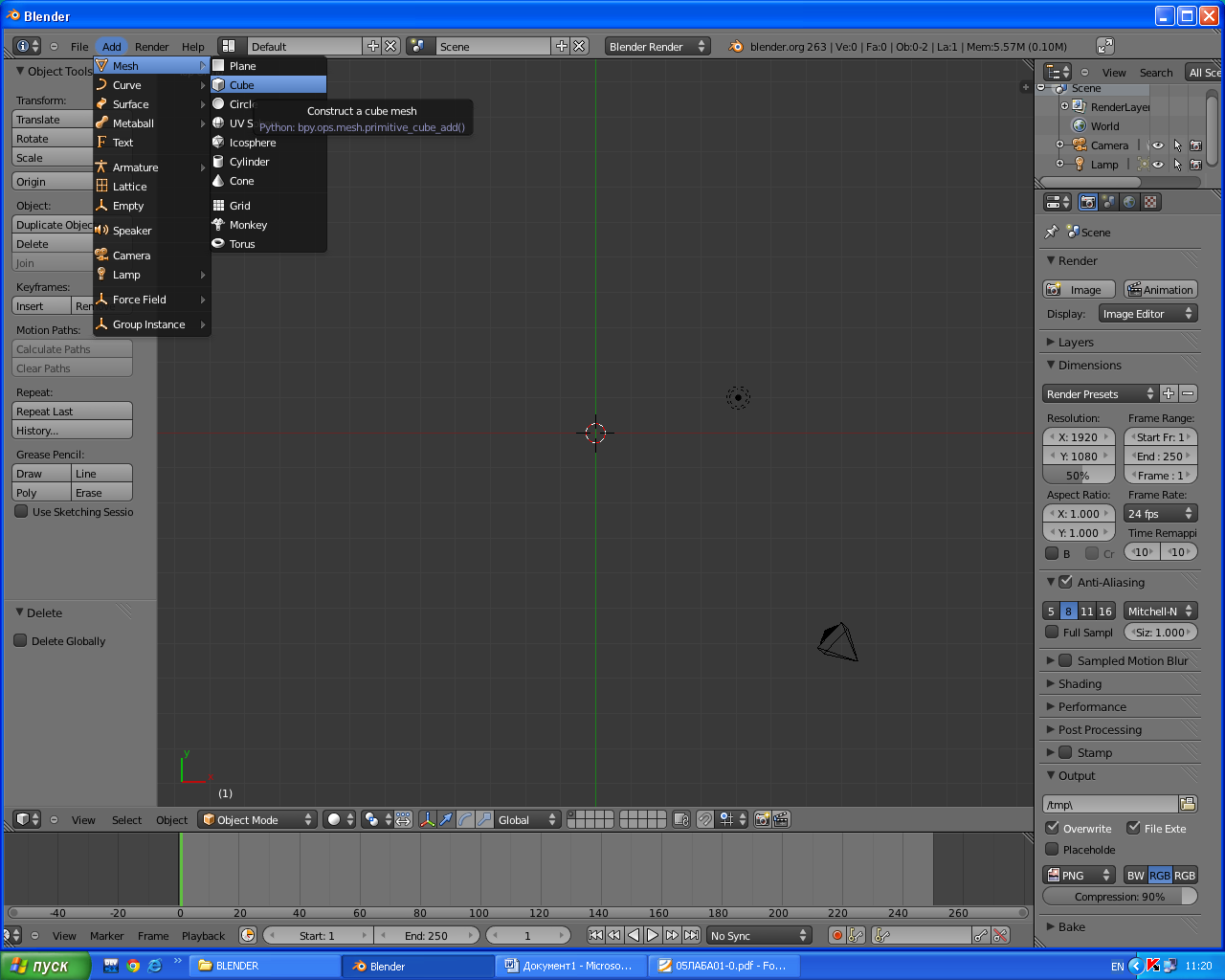Screen dimensions: 1225x980
Task: Open the Image Editor display dropdown
Action: [1147, 313]
